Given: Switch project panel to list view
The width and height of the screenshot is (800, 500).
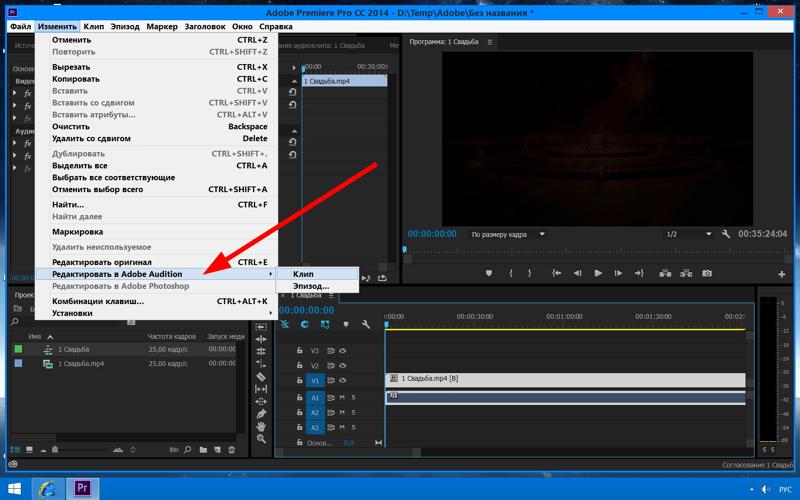Looking at the screenshot, I should pos(15,449).
